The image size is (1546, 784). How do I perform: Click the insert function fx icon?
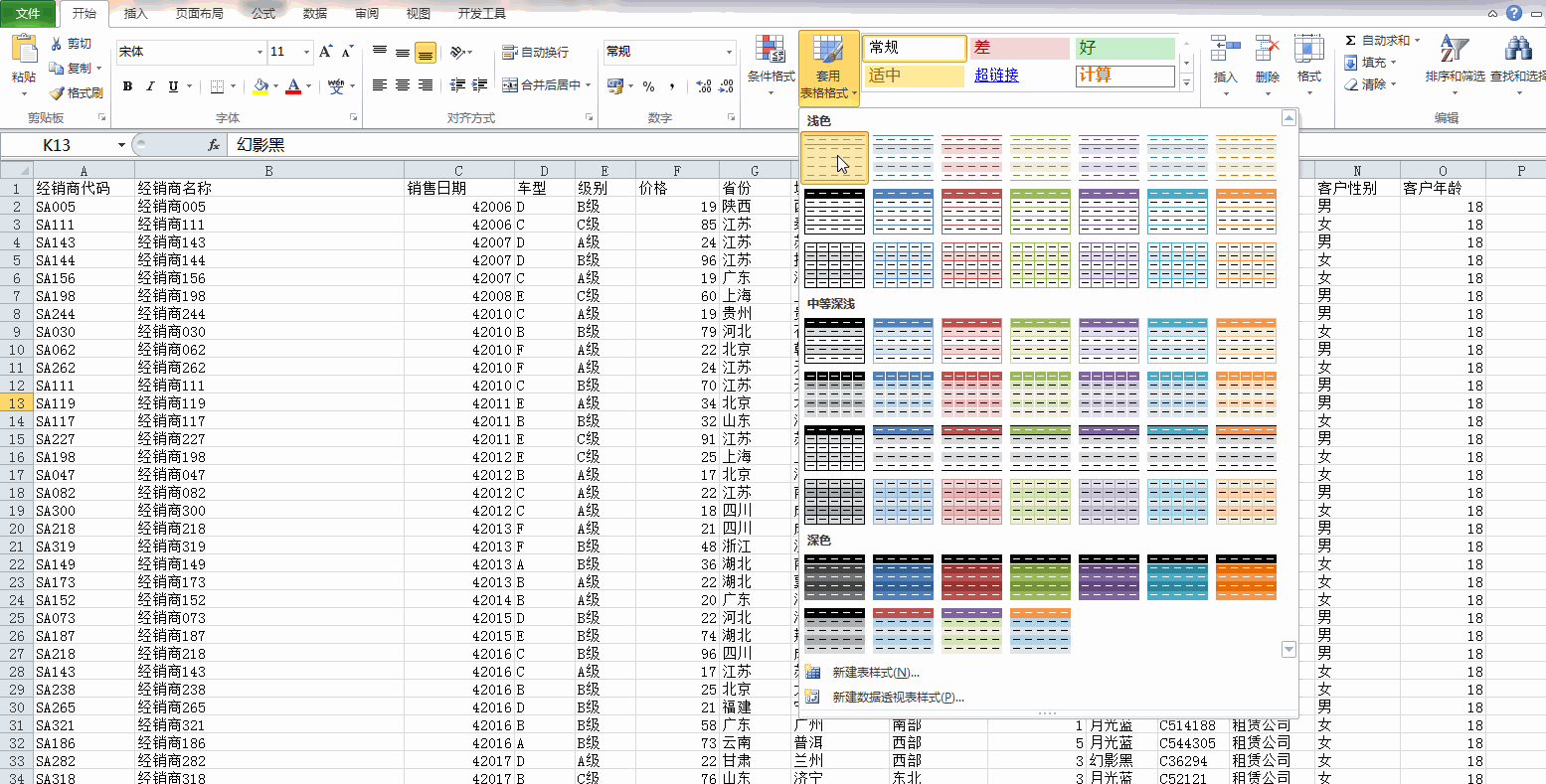click(214, 145)
